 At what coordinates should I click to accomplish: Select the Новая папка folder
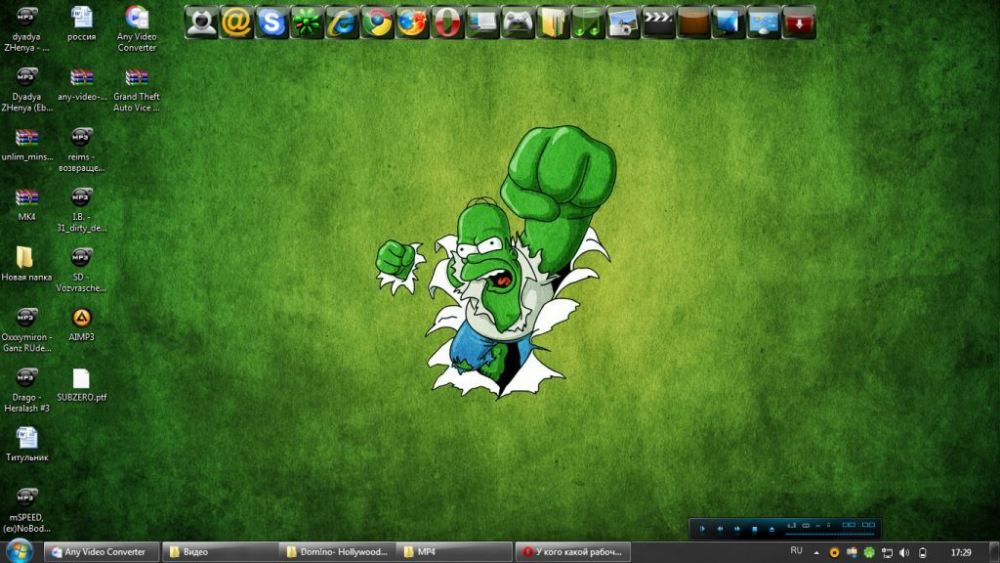(x=26, y=263)
